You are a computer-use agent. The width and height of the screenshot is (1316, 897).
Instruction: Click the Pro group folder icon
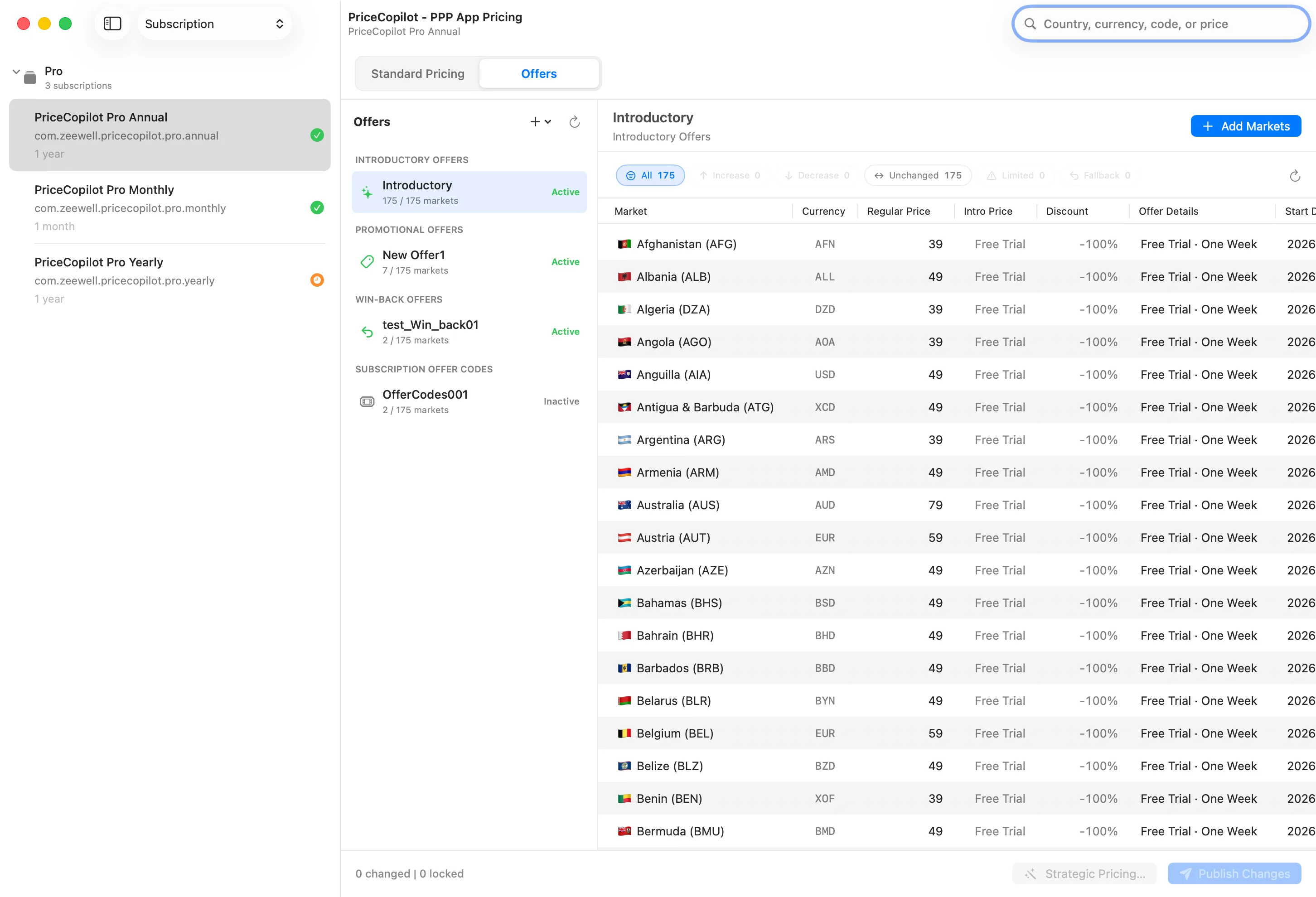30,77
